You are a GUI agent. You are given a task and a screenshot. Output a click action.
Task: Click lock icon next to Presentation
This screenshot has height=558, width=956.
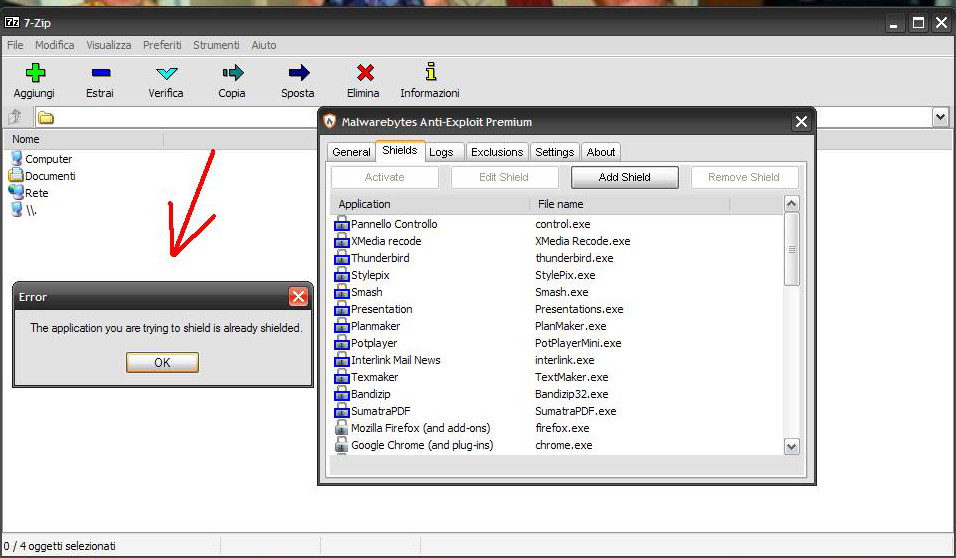(341, 309)
